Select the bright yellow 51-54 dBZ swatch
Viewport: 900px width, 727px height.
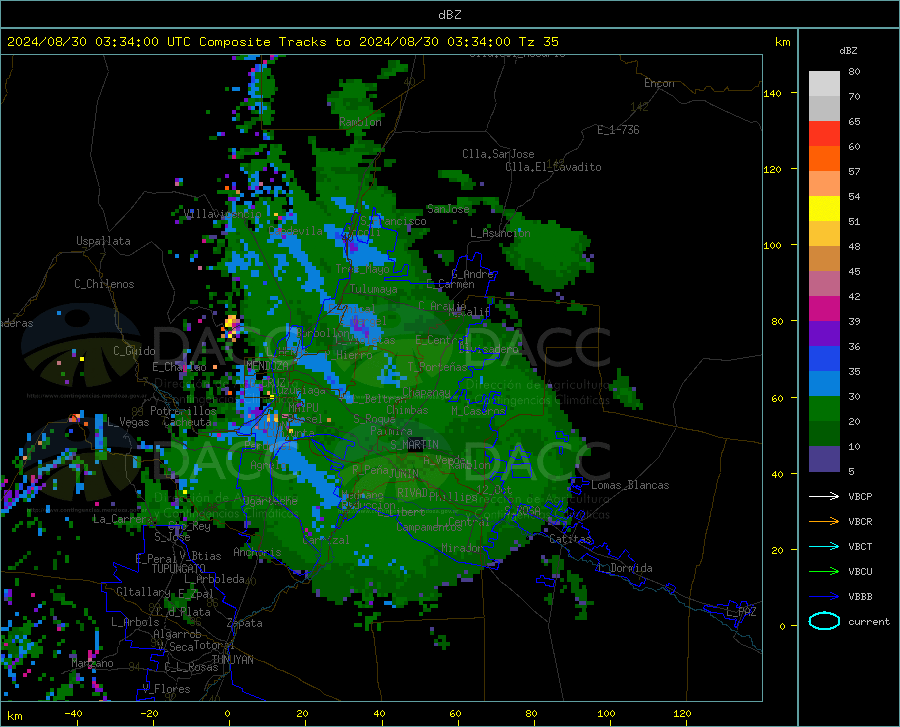coord(824,209)
